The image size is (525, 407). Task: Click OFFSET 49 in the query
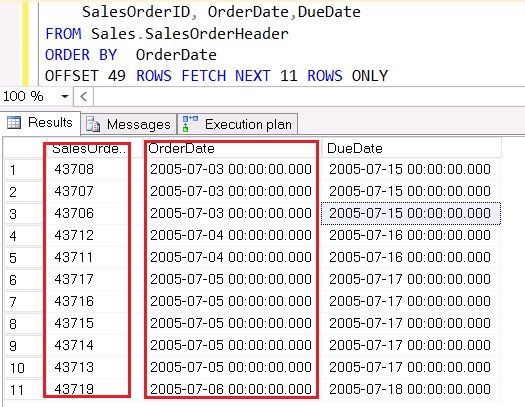85,76
